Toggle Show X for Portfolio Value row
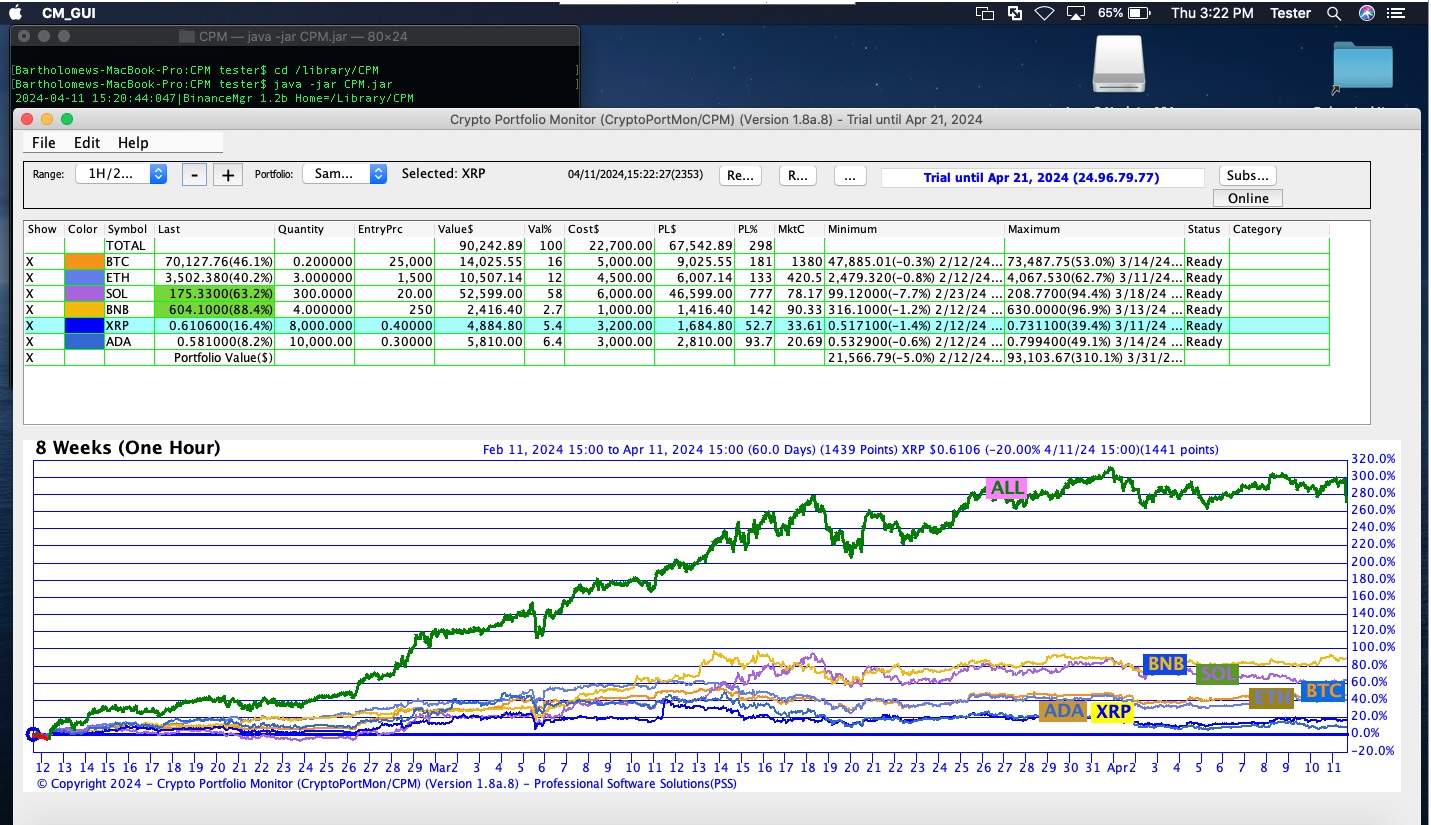 (x=44, y=357)
